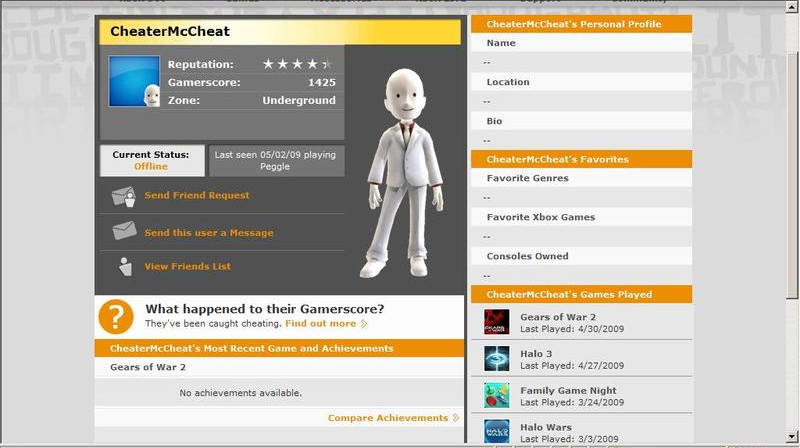Open the Halo Wars game icon

[x=496, y=431]
